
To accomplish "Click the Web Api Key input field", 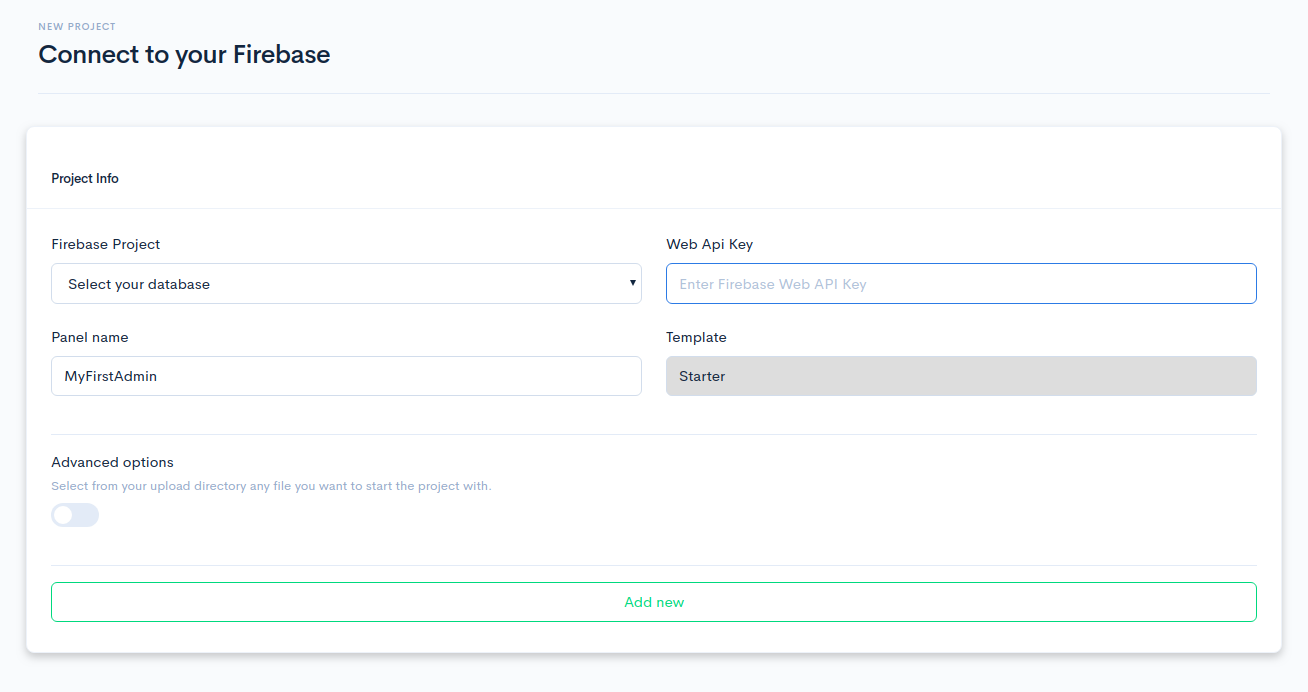I will 961,284.
